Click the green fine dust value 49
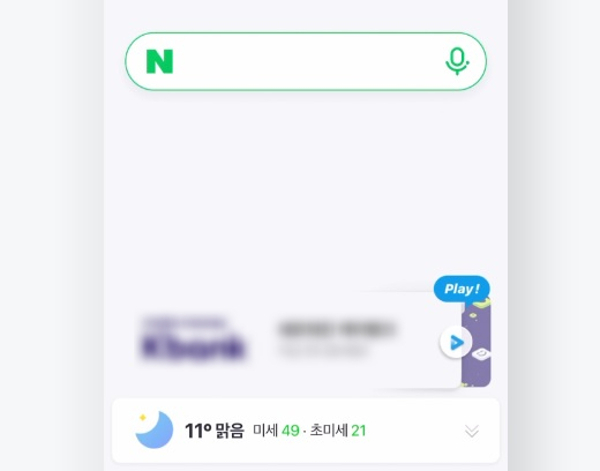Screen dimensions: 600x471 290,431
